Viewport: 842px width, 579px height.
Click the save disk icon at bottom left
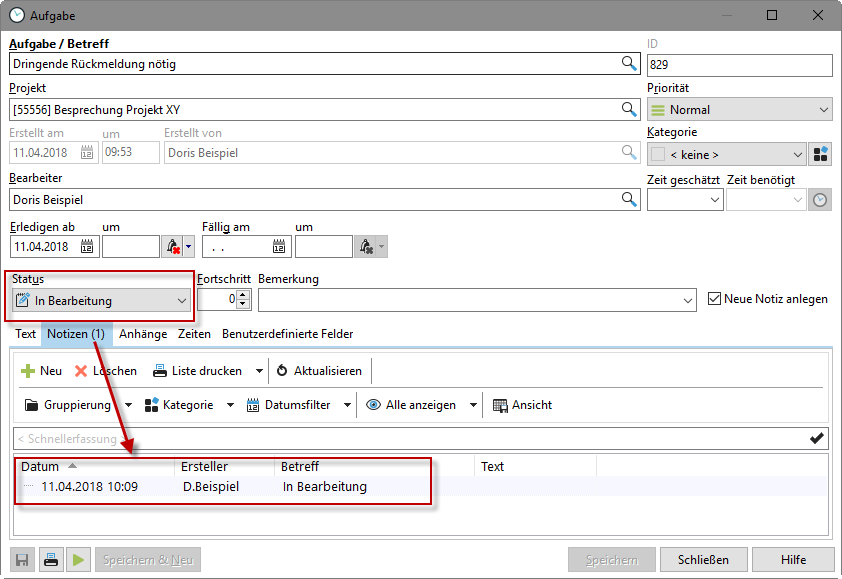pyautogui.click(x=20, y=560)
